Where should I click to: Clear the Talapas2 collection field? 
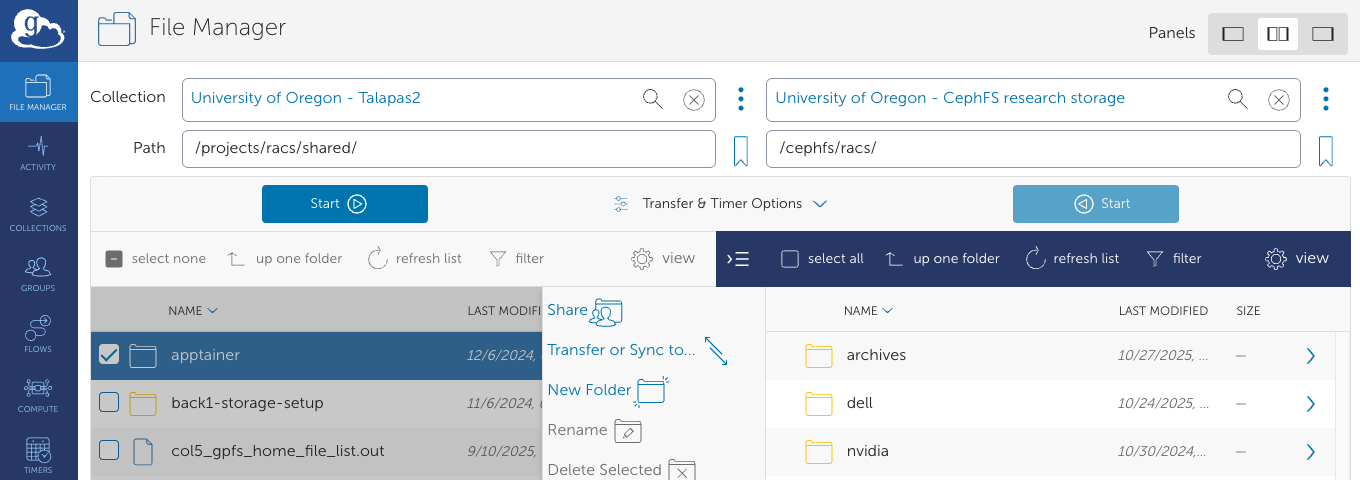pyautogui.click(x=694, y=99)
